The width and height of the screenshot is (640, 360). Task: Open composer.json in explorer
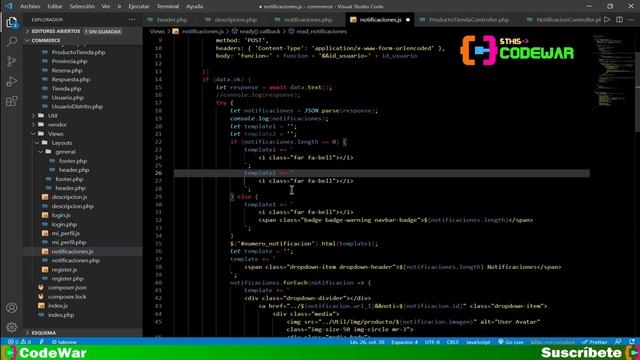[67, 288]
